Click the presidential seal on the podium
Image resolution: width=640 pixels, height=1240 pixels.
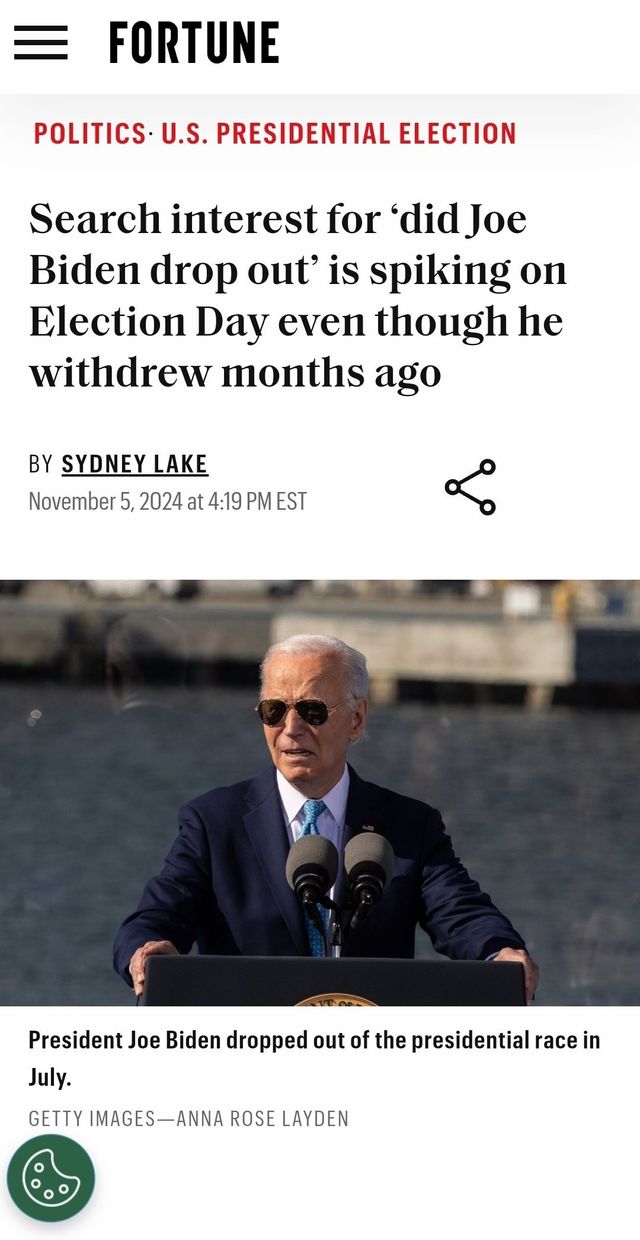coord(336,998)
